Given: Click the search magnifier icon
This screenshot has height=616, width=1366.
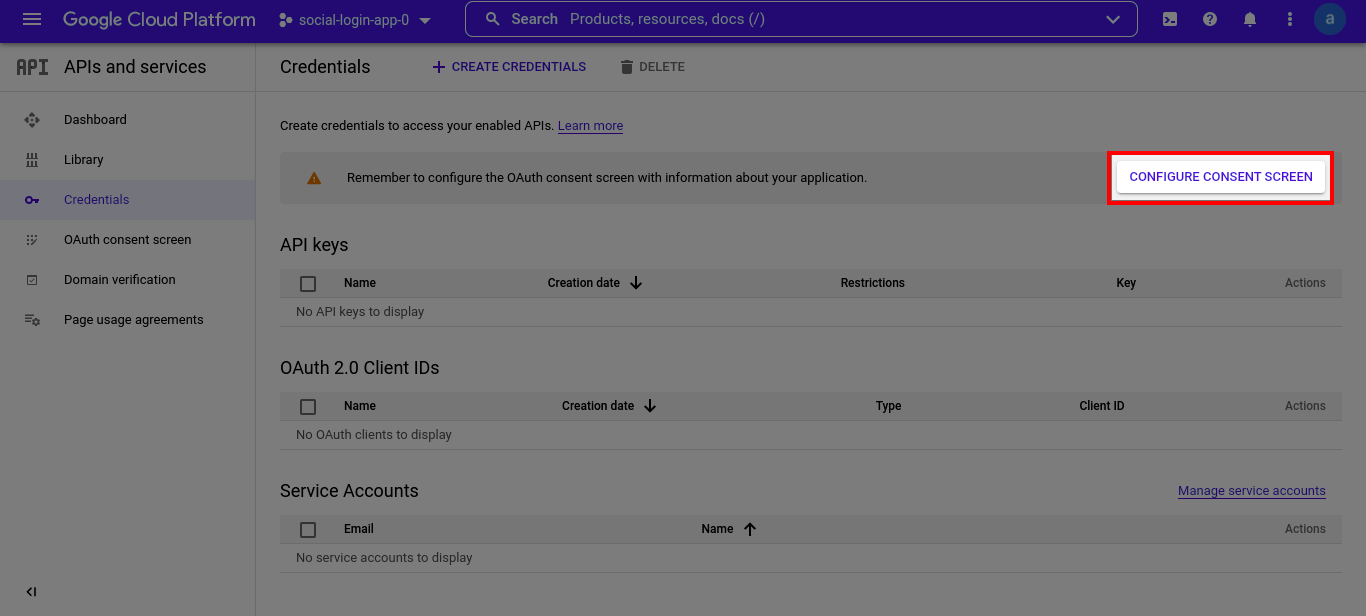Looking at the screenshot, I should coord(492,19).
